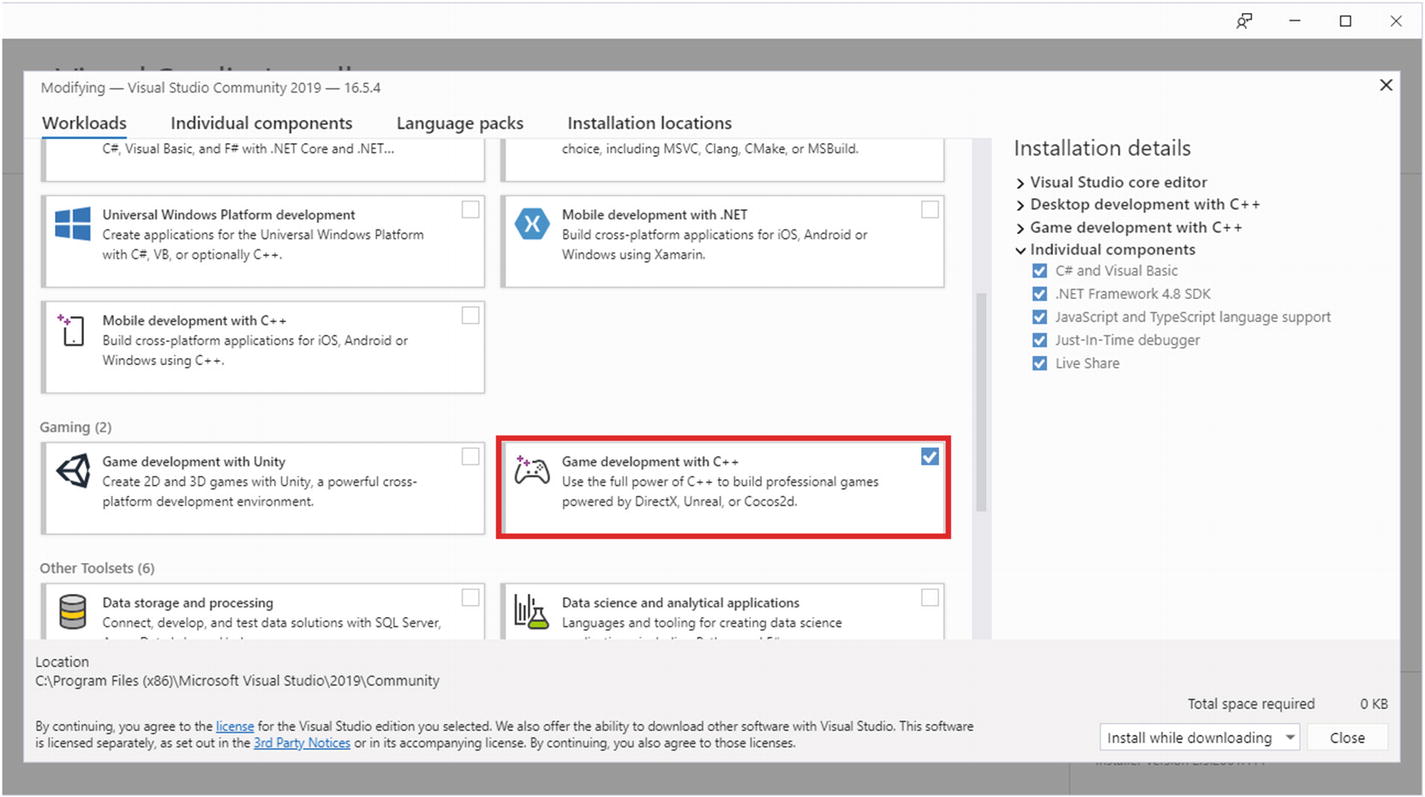Uncheck Game development with C++ workload
The width and height of the screenshot is (1425, 797).
click(x=930, y=457)
